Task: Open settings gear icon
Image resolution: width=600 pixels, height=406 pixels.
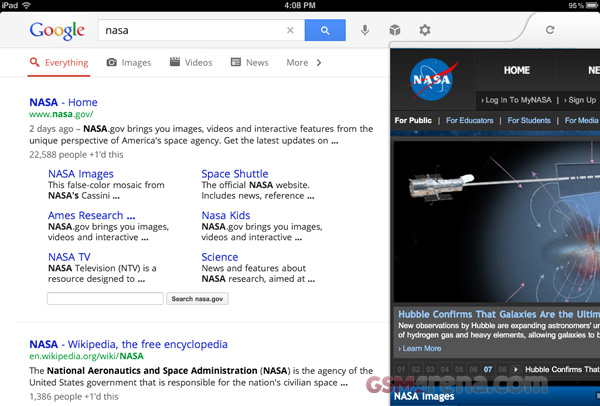Action: [425, 30]
